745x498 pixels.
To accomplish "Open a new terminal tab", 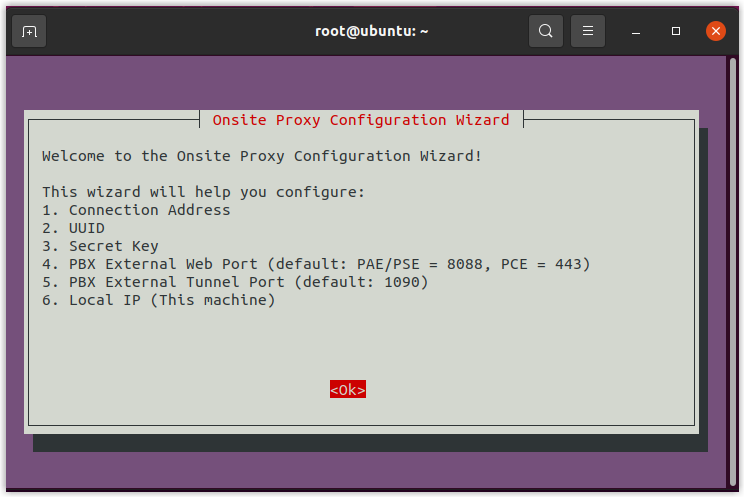I will [x=29, y=31].
